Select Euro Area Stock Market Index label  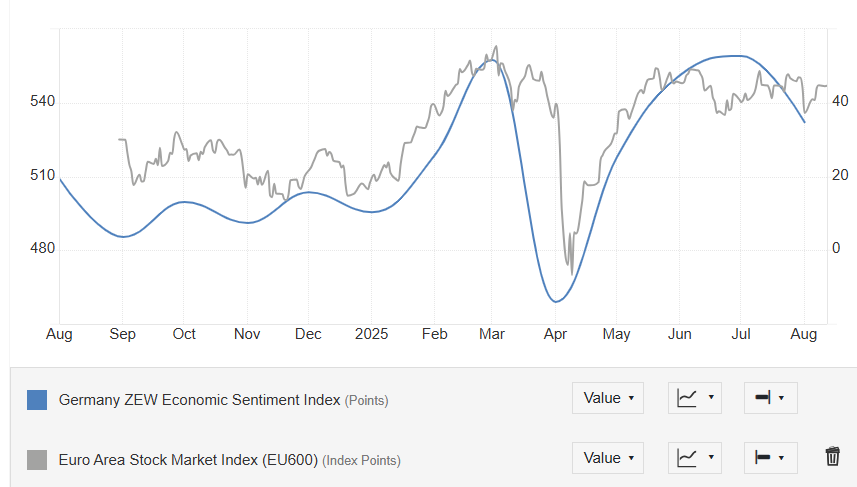point(188,460)
